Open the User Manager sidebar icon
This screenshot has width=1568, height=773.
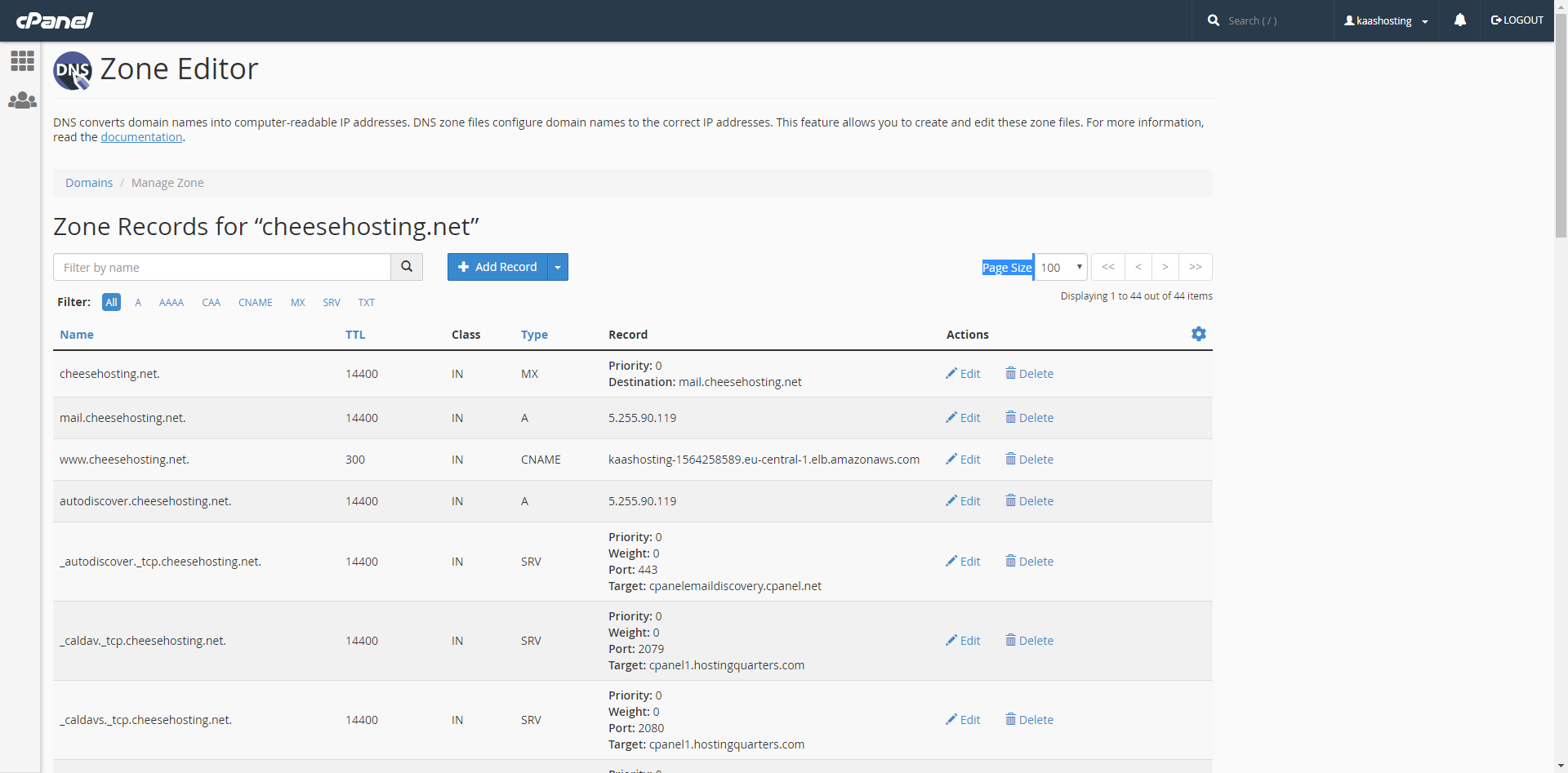pyautogui.click(x=22, y=100)
